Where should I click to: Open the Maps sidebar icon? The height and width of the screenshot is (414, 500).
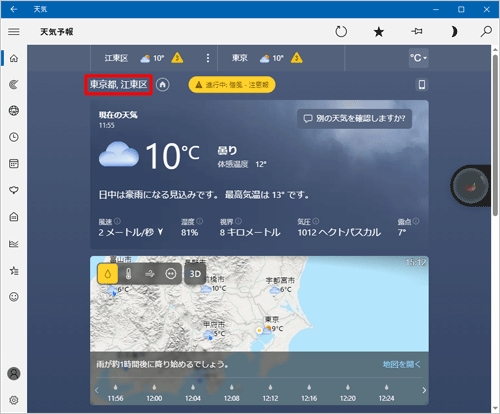(14, 84)
